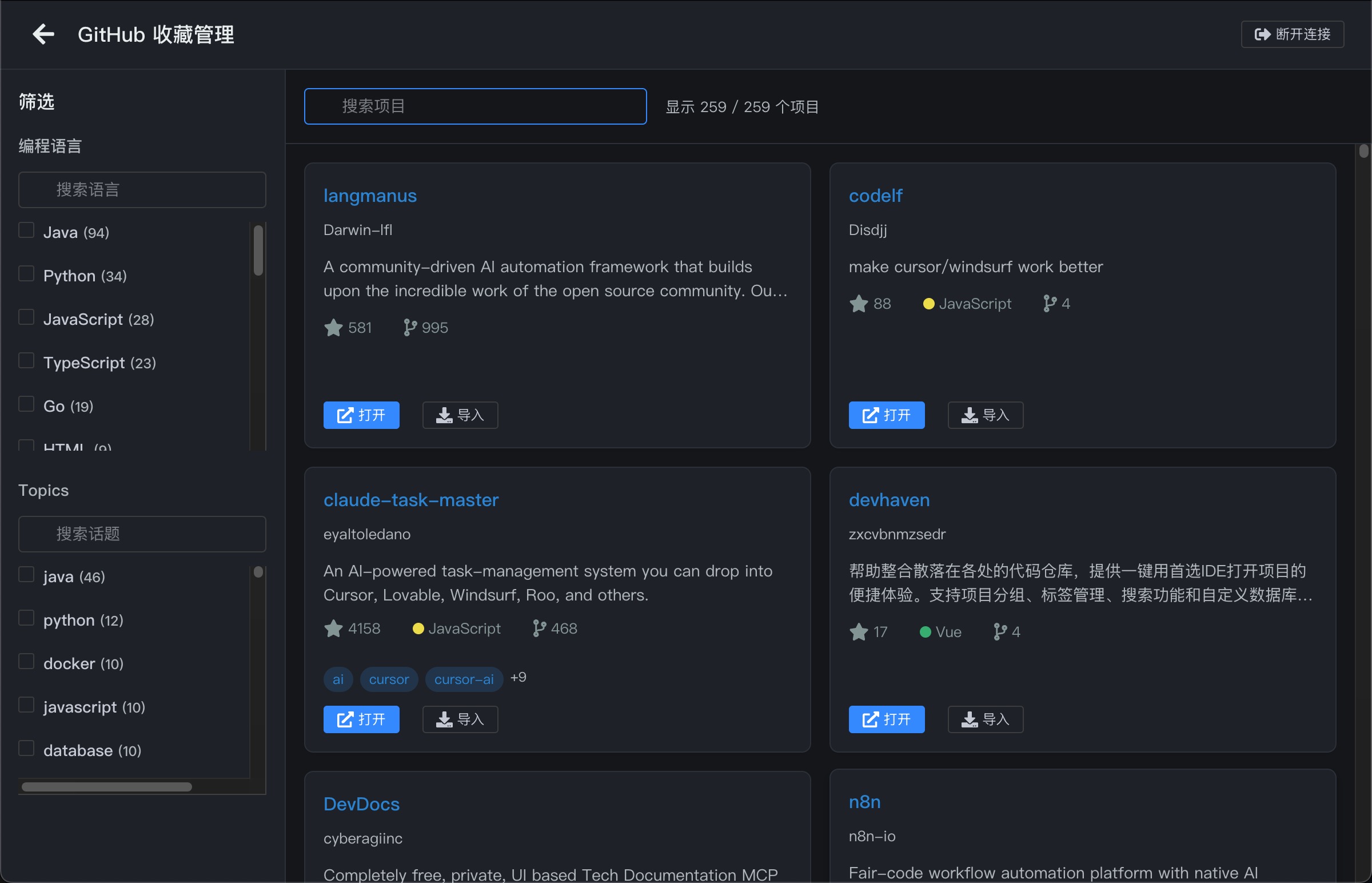Click green Vue language dot on devhaven
The image size is (1372, 883).
925,633
